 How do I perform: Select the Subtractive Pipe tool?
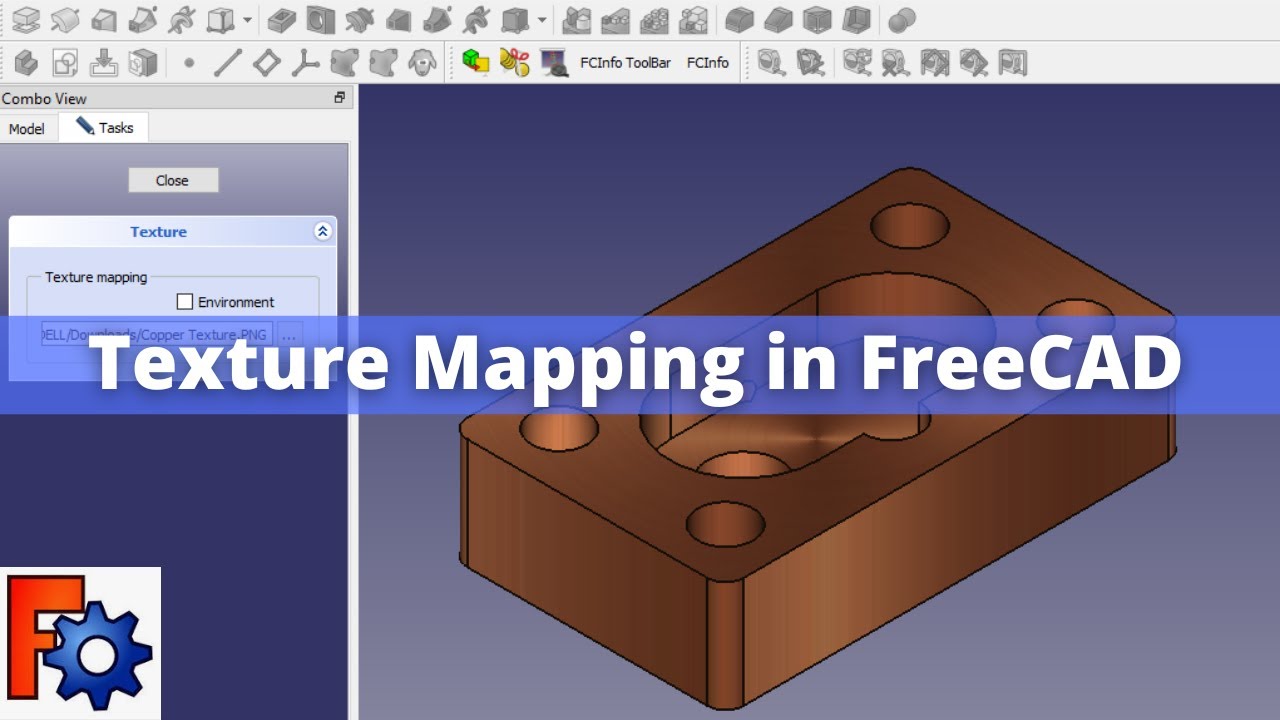pos(437,19)
